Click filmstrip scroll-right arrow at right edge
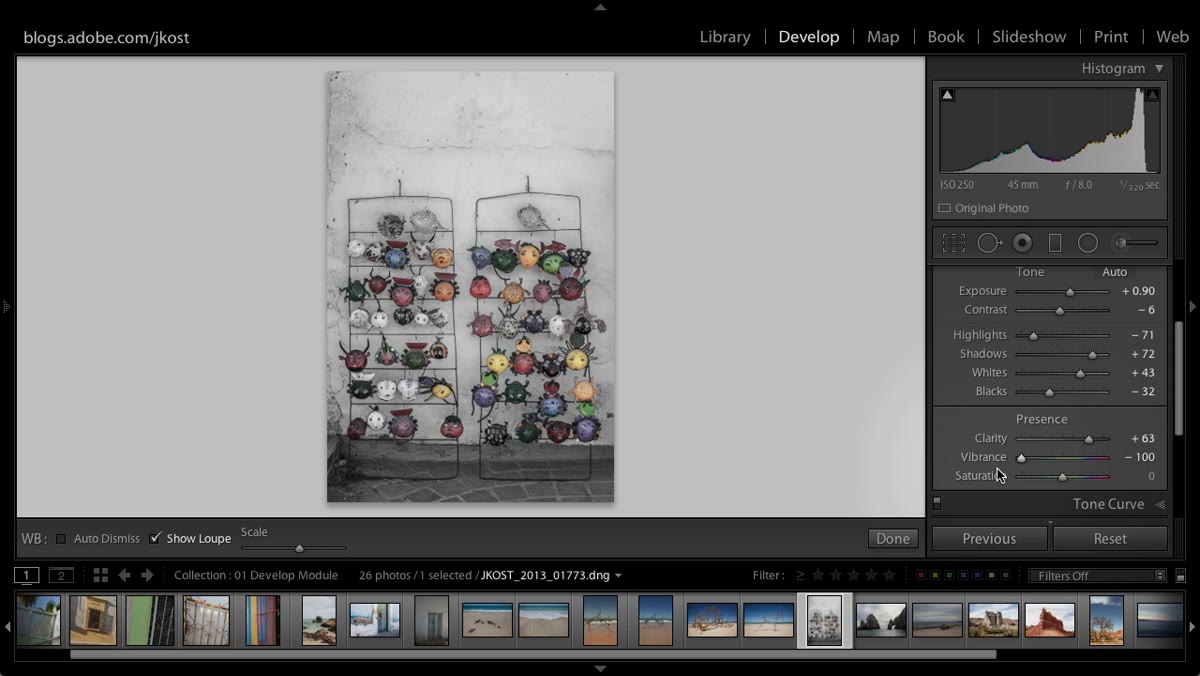Screen dimensions: 1200x676 [x=1193, y=627]
